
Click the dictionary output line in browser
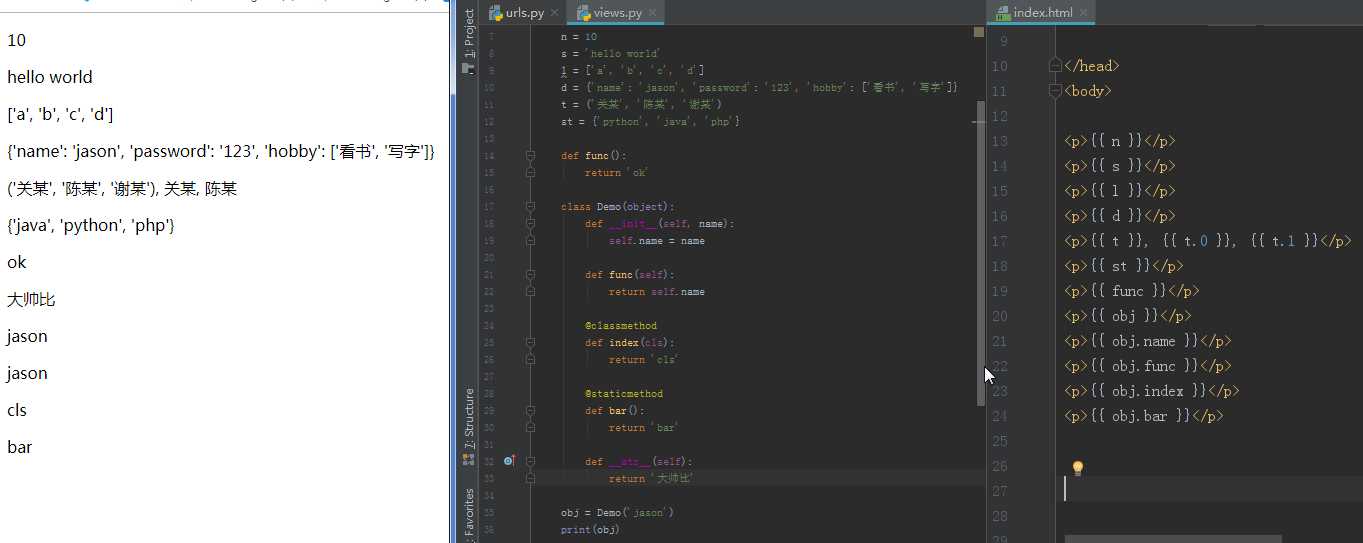pyautogui.click(x=221, y=151)
